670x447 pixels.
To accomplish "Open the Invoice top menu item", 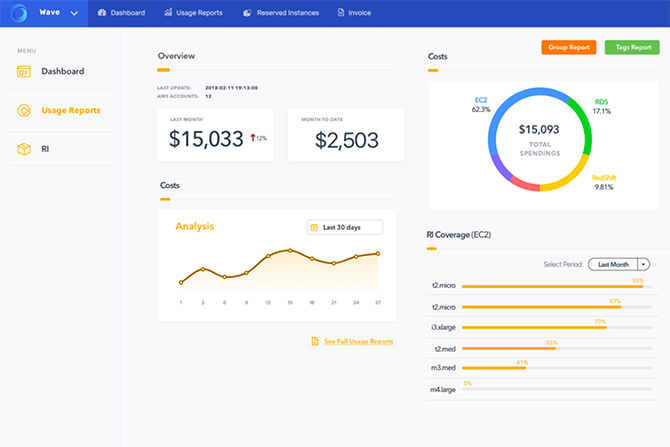I will tap(355, 13).
